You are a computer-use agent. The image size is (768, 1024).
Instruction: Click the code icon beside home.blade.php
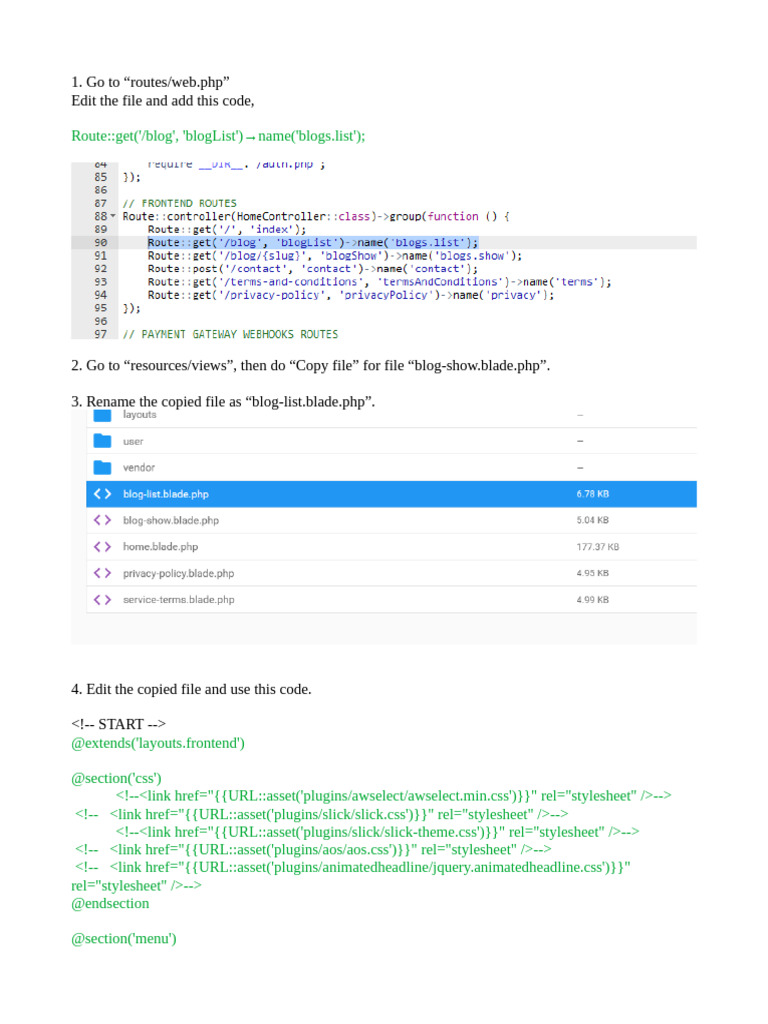103,547
